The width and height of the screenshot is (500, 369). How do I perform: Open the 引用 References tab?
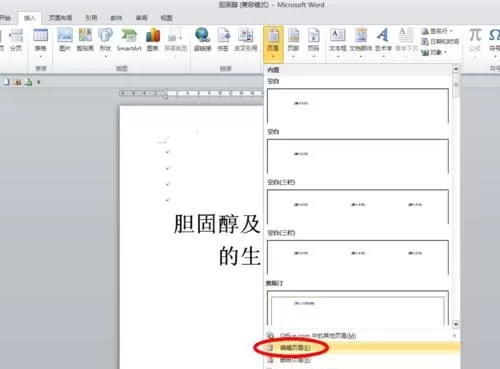91,18
